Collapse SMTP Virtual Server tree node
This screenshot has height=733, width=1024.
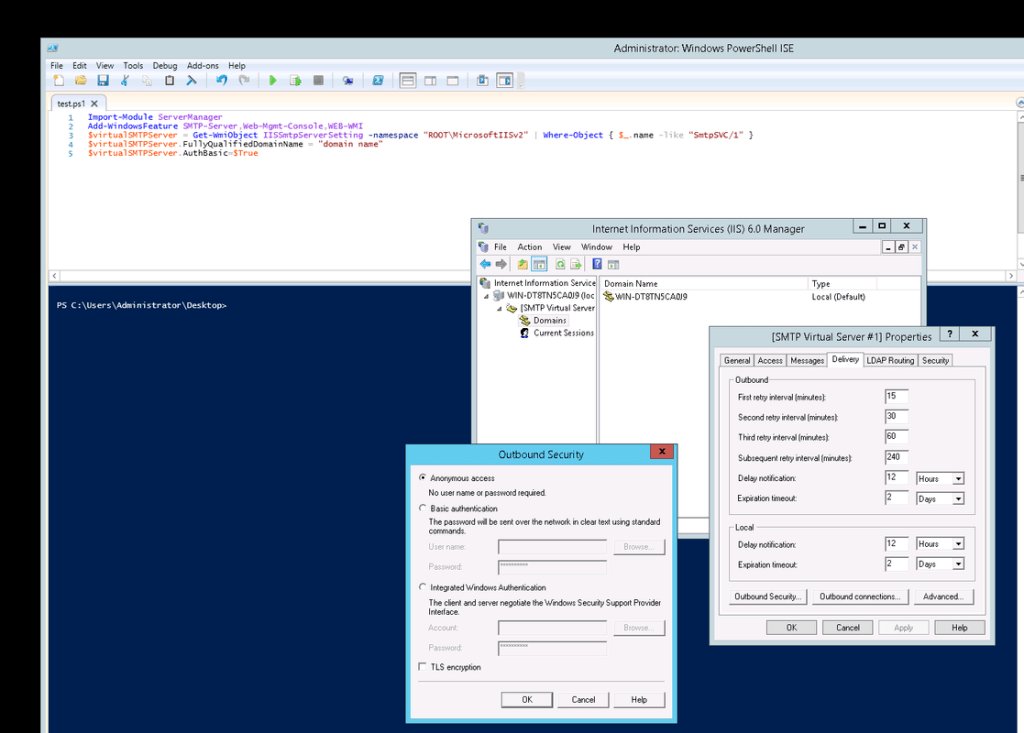point(499,308)
